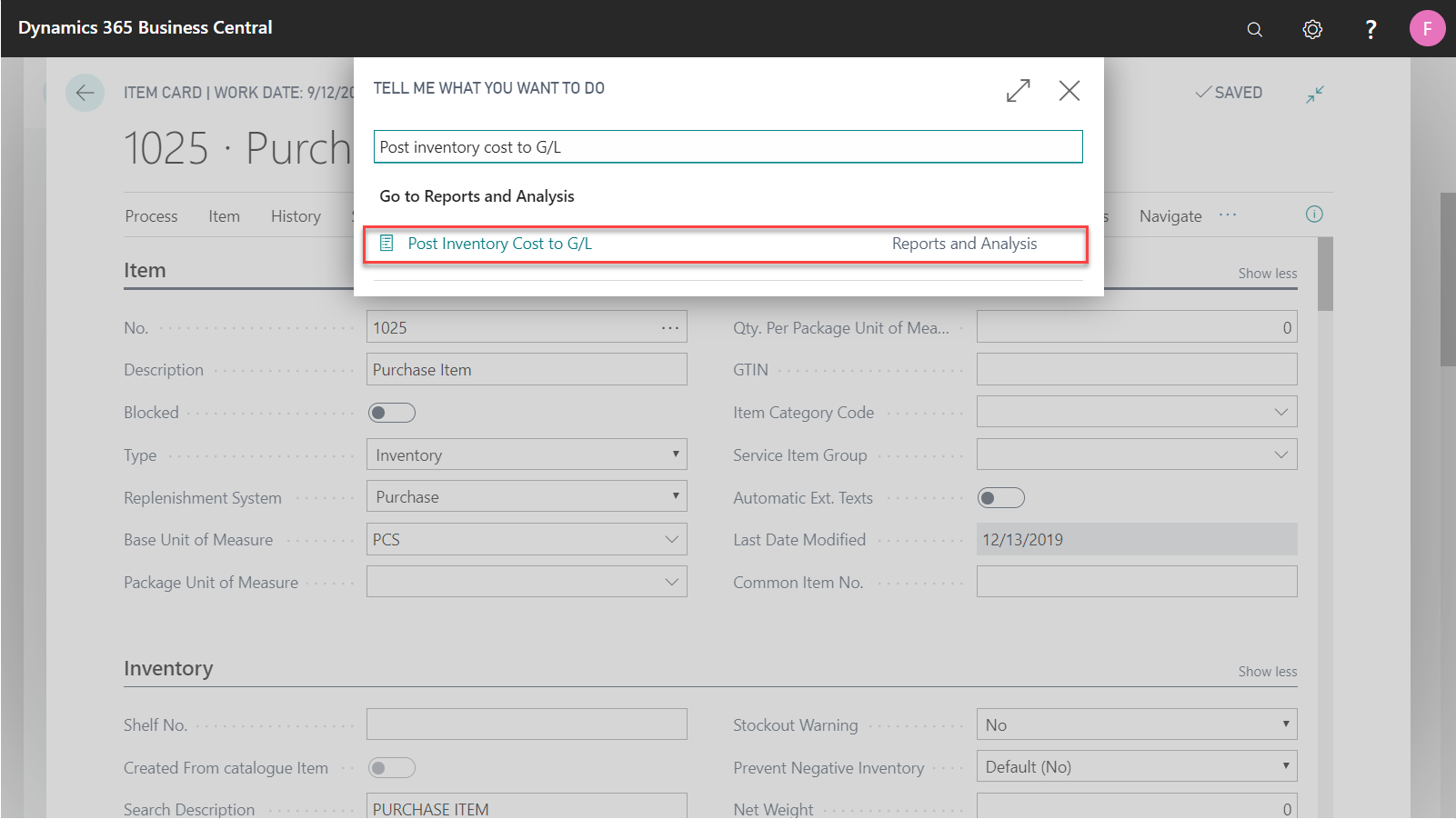1456x819 pixels.
Task: Click the SAVED status indicator
Action: tap(1229, 93)
